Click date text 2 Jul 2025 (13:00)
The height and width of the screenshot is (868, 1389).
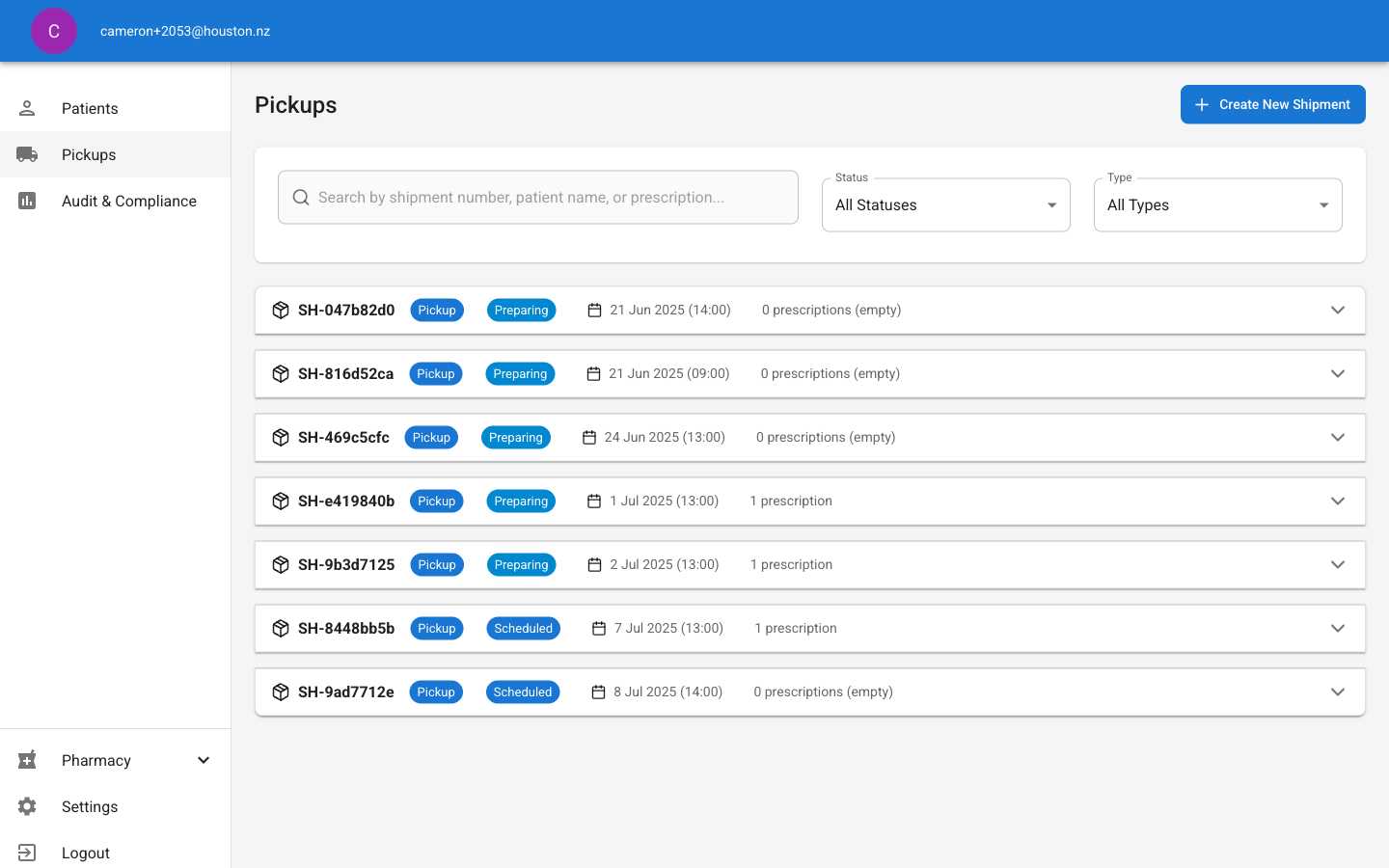[665, 564]
